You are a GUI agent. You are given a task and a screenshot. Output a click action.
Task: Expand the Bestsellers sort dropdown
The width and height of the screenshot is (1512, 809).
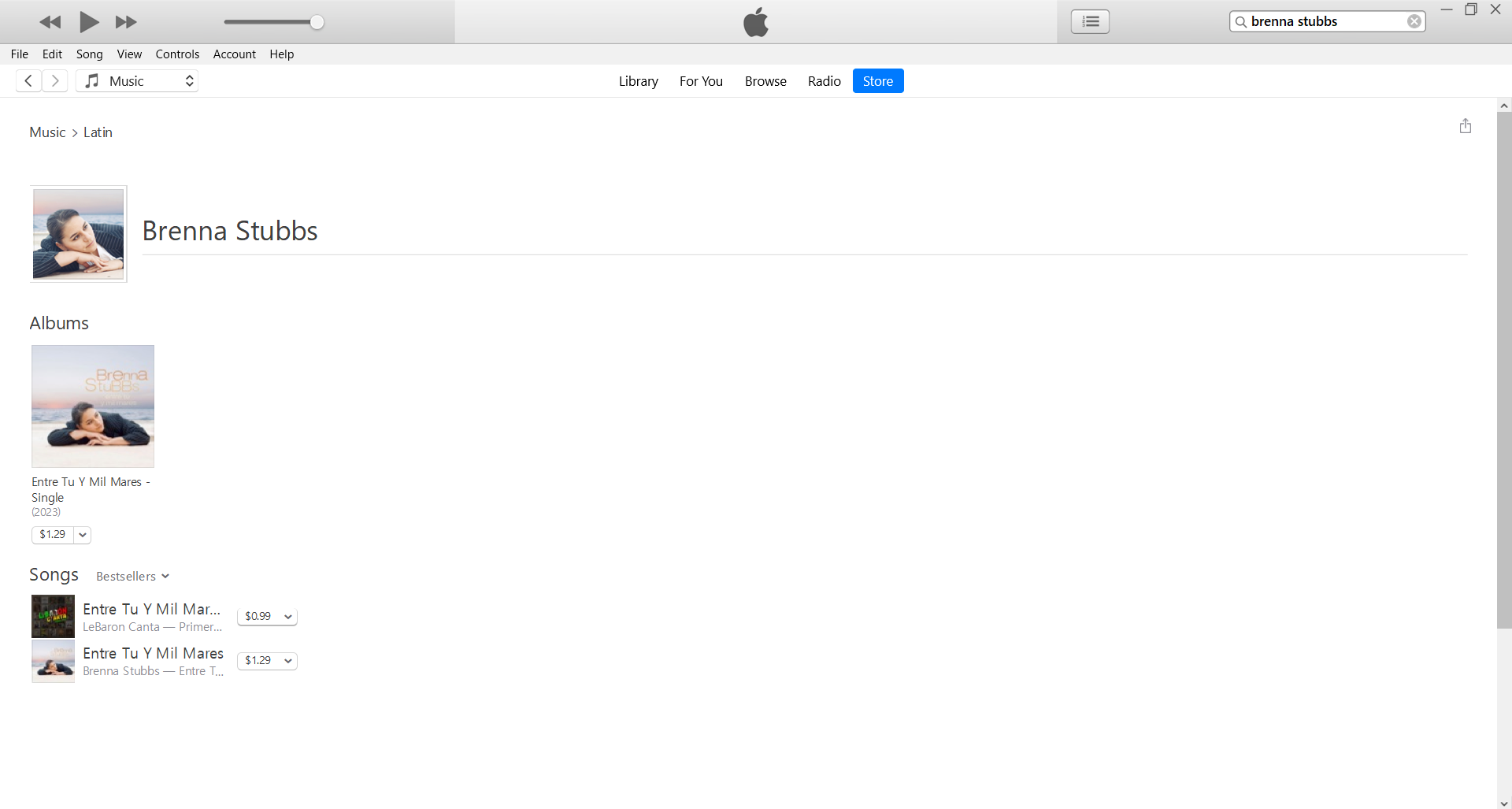pos(132,577)
